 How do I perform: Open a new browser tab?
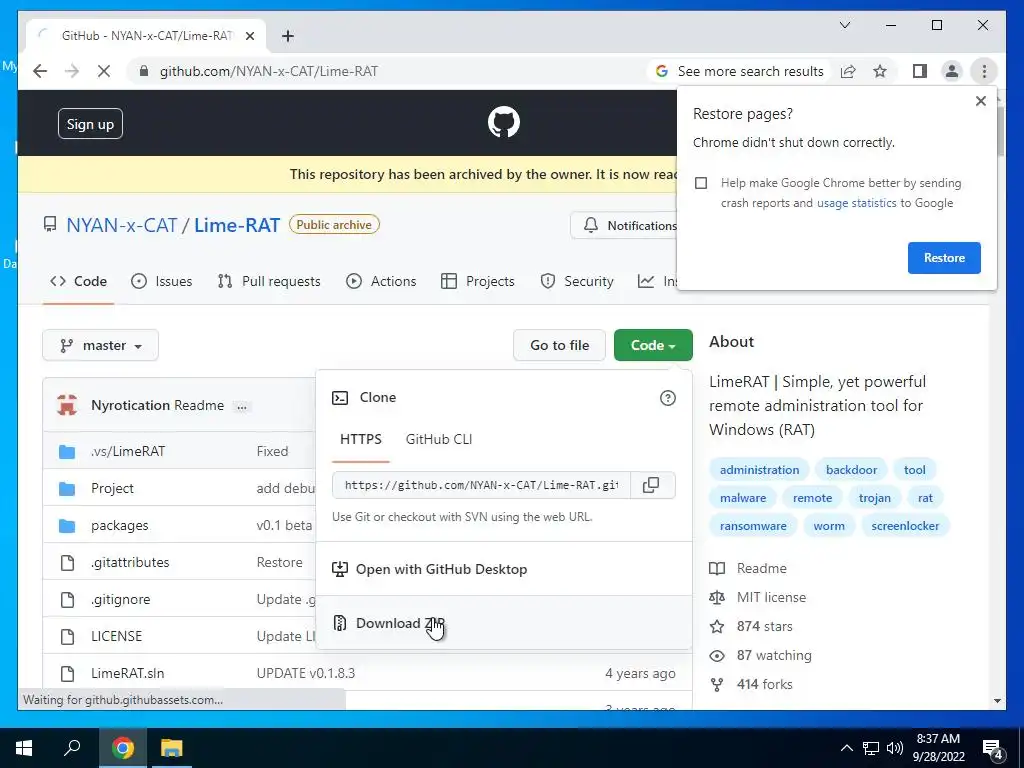point(287,36)
